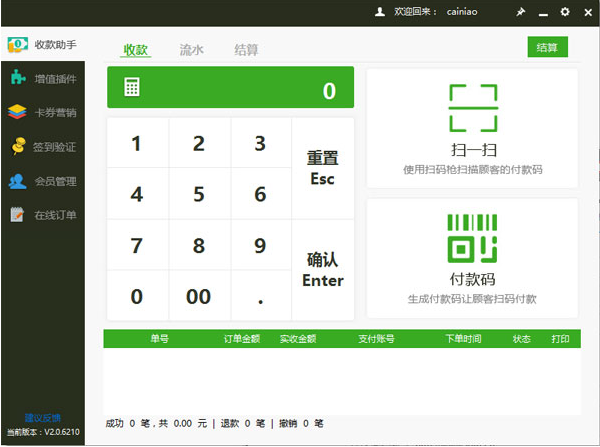This screenshot has height=447, width=600.
Task: Click the 单号 column header
Action: pos(159,338)
